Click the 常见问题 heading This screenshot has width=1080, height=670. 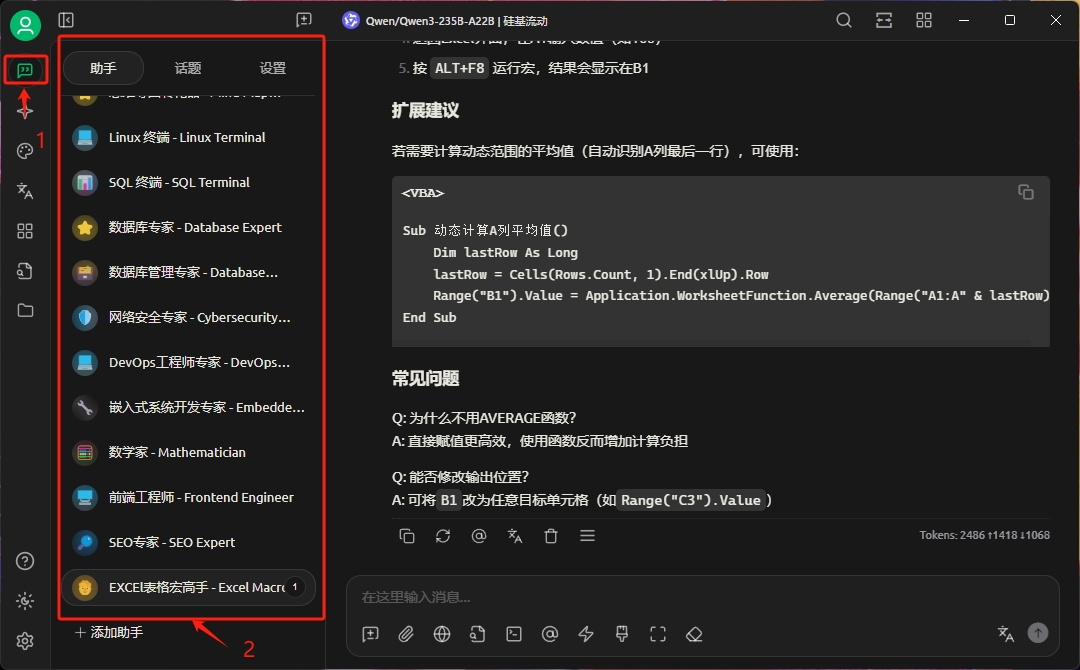tap(425, 379)
